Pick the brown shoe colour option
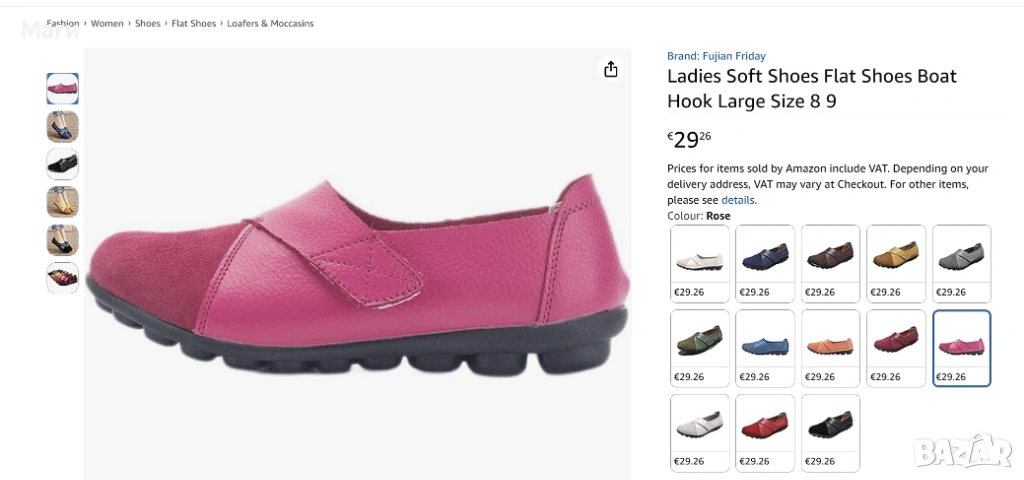This screenshot has height=480, width=1024. pos(830,263)
